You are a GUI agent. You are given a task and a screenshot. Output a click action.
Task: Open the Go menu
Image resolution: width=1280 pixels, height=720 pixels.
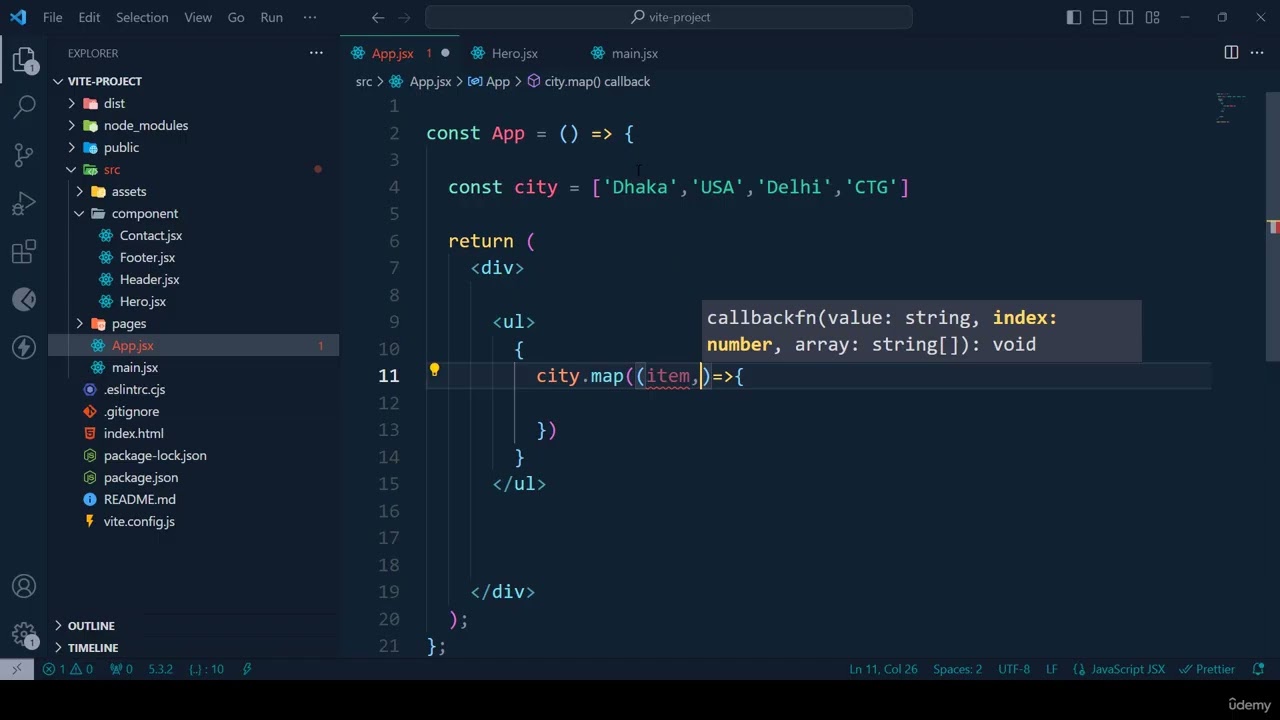236,17
